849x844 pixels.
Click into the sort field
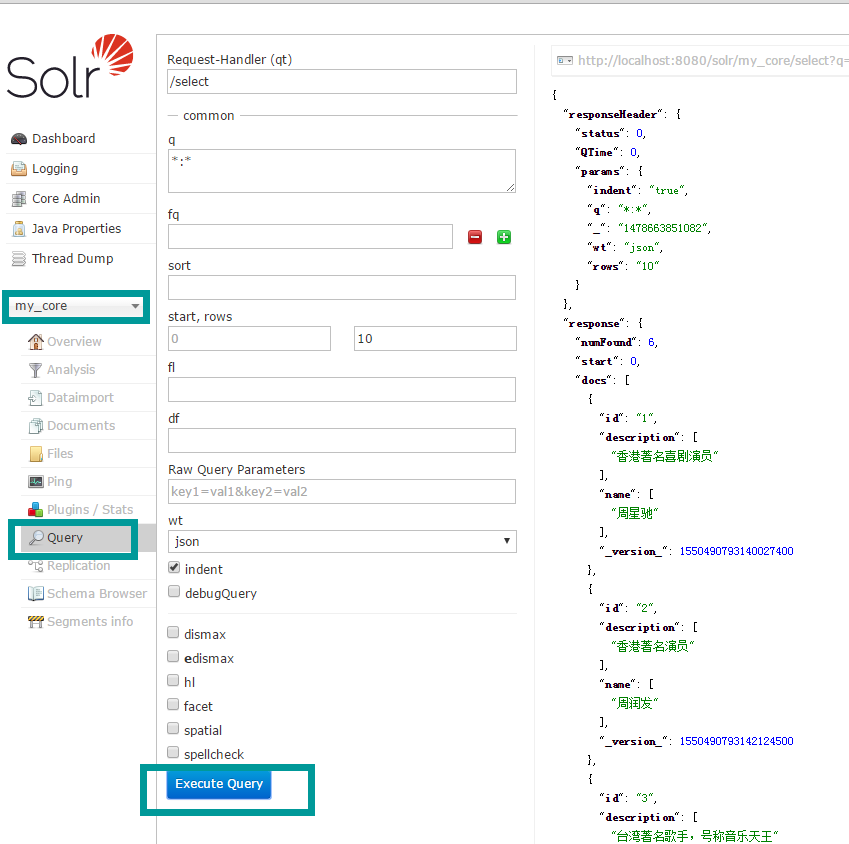coord(342,287)
